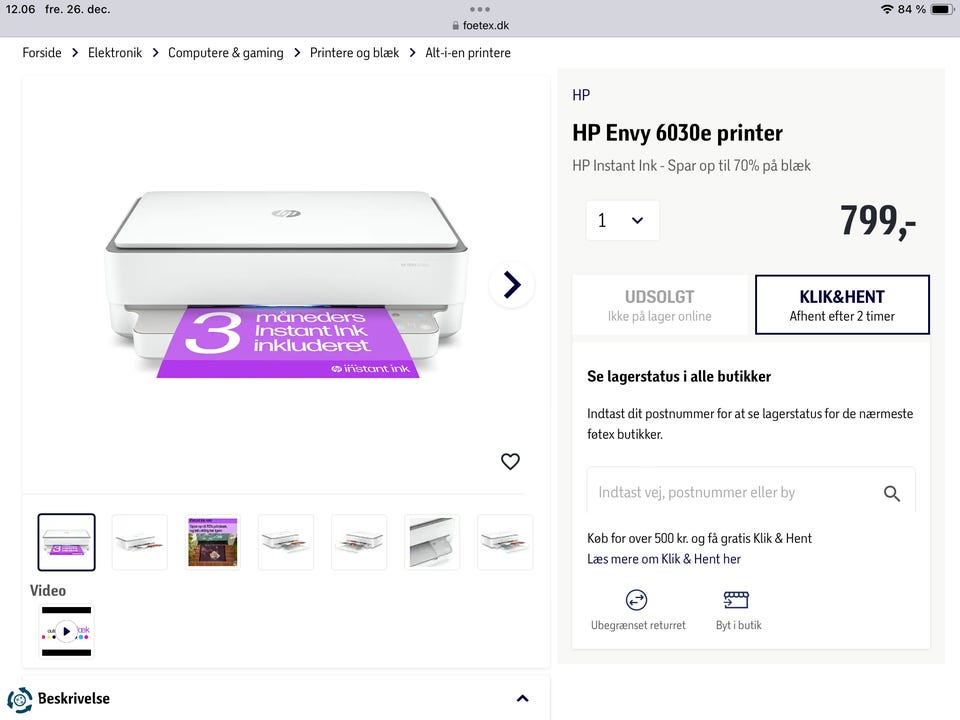
Task: Open Læs mere om Klik & Hent link
Action: pyautogui.click(x=664, y=559)
